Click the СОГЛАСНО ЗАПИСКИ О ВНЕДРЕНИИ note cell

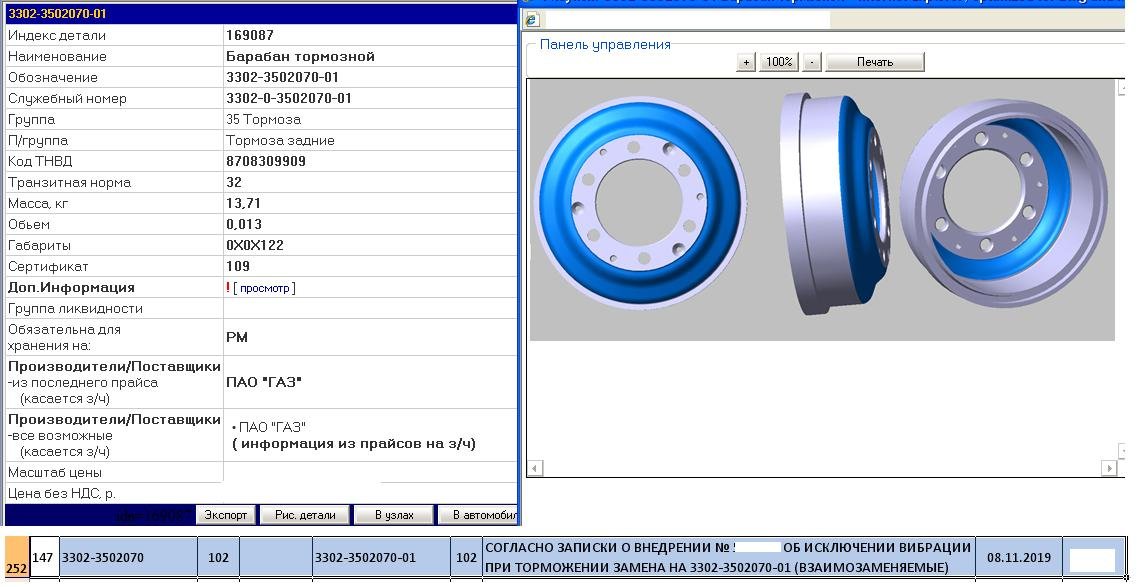[x=728, y=557]
